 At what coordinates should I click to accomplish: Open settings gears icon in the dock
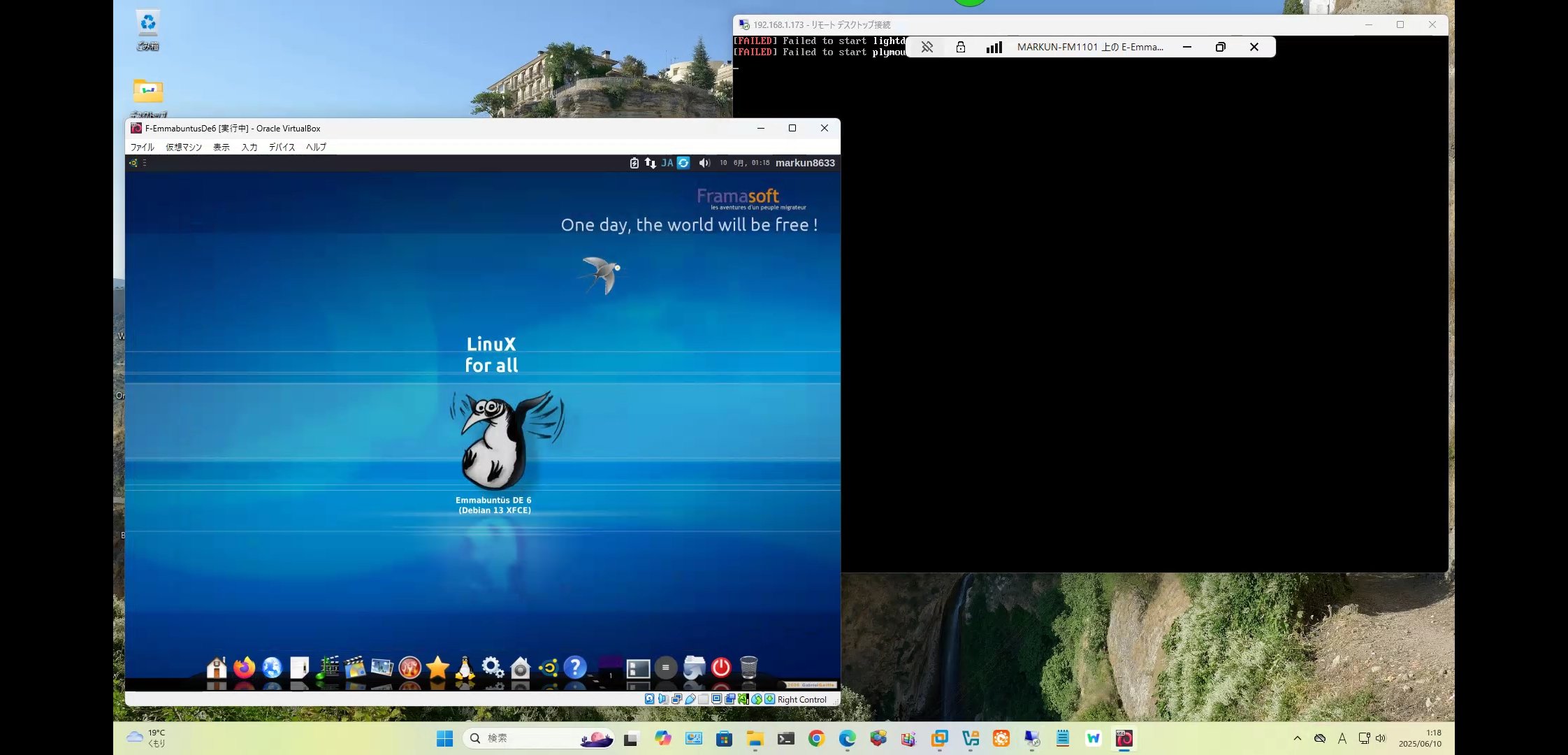493,668
